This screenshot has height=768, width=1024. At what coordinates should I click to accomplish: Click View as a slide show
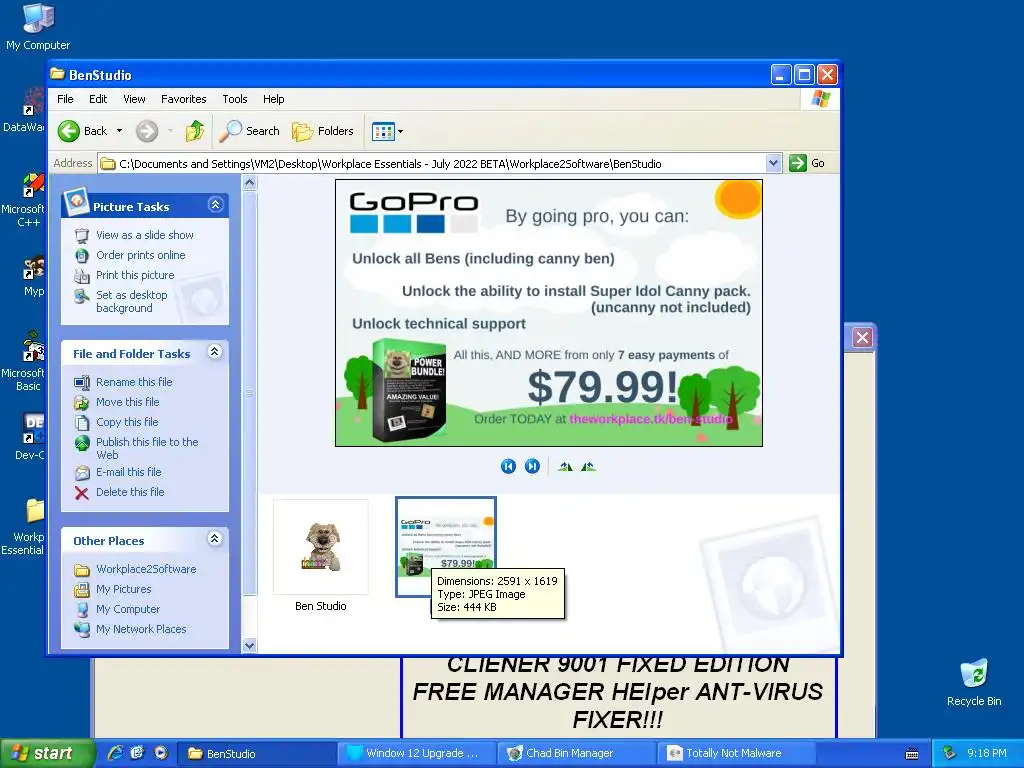tap(144, 235)
